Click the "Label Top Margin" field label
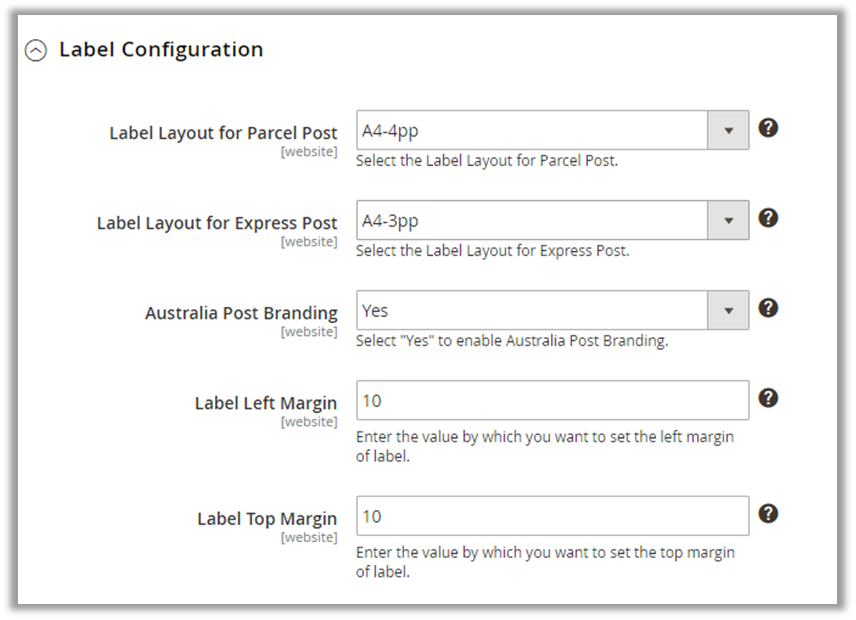Viewport: 856px width, 620px height. tap(267, 519)
